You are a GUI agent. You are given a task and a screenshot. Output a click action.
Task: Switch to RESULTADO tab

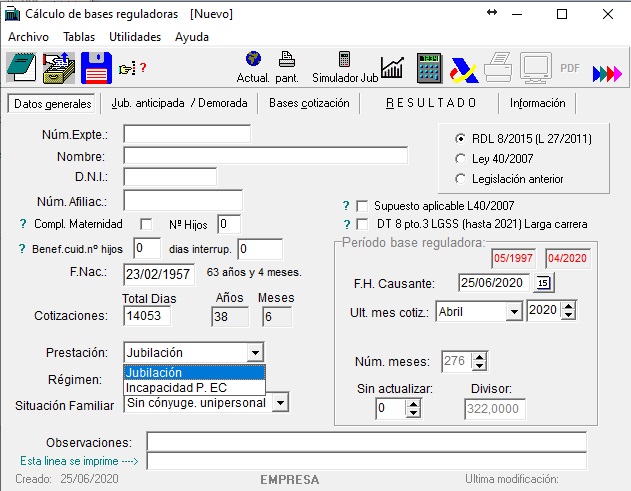[431, 103]
